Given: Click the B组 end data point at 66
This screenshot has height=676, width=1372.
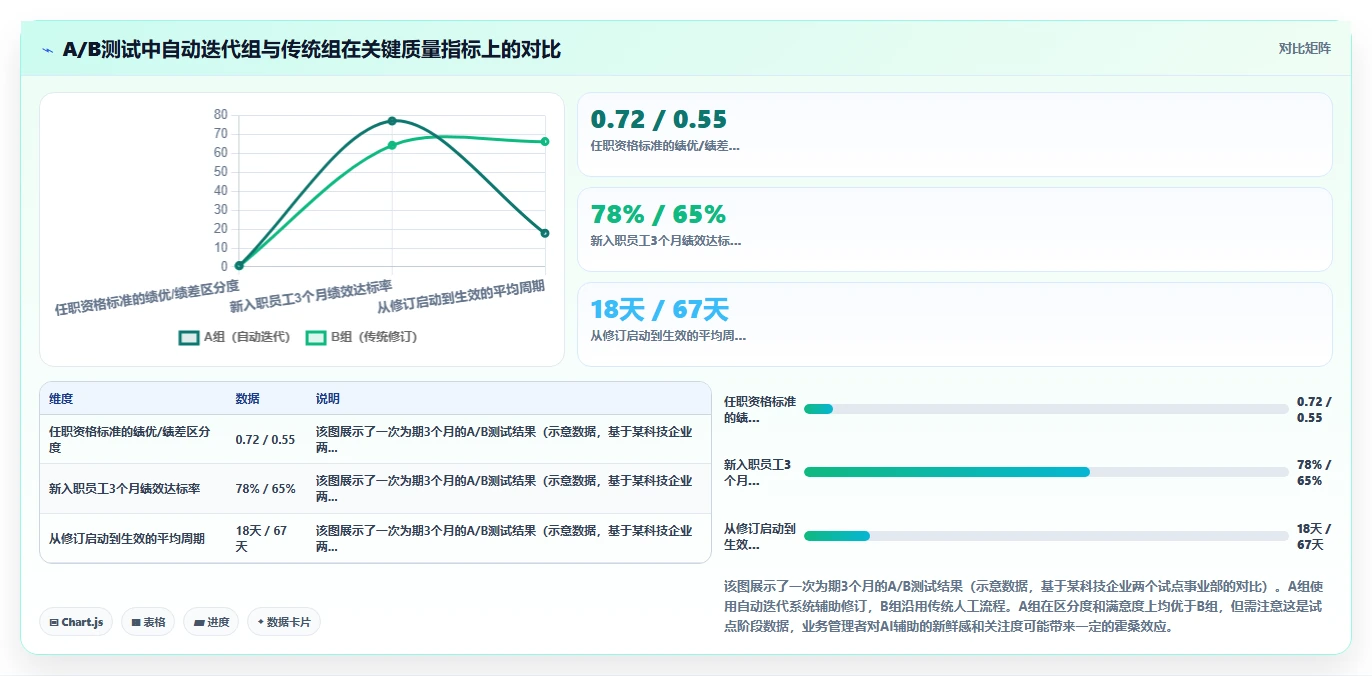Looking at the screenshot, I should point(545,141).
